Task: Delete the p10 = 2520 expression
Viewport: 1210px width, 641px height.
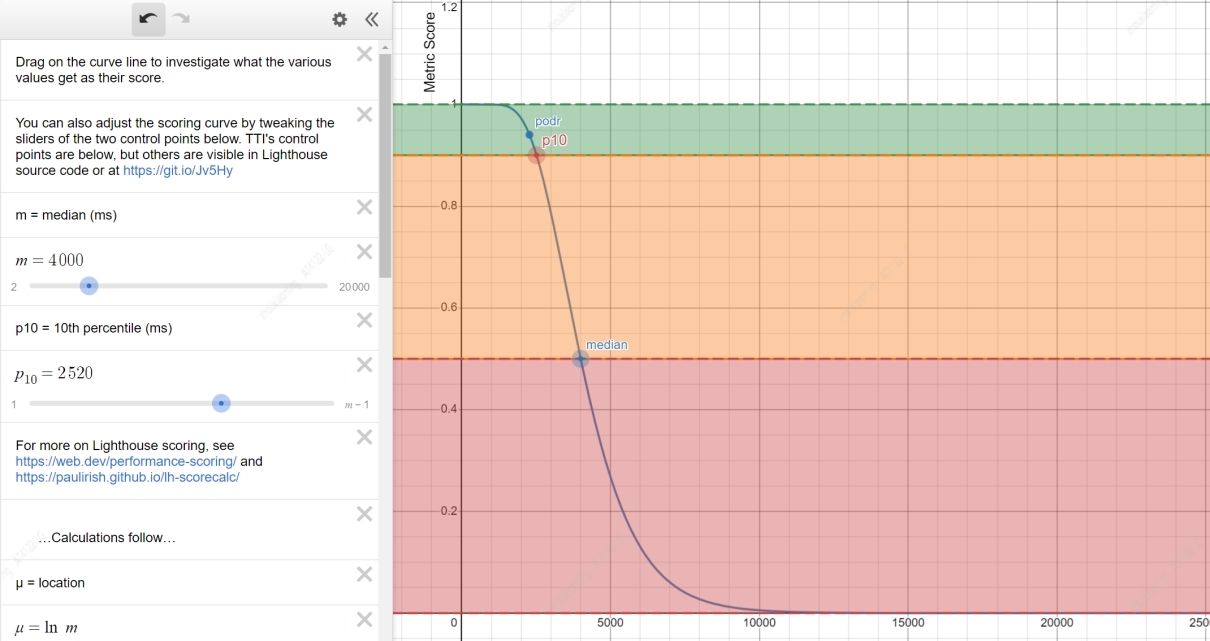Action: click(364, 365)
